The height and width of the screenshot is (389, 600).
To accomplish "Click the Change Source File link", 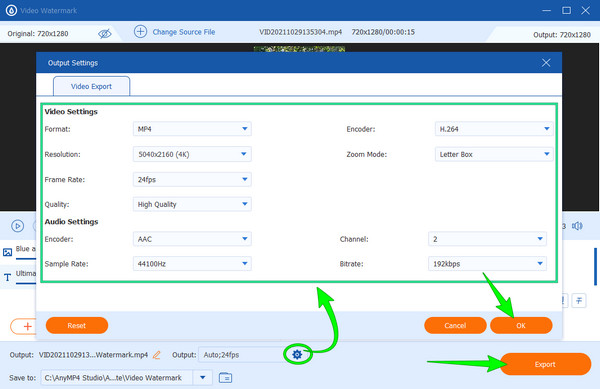I will point(184,32).
